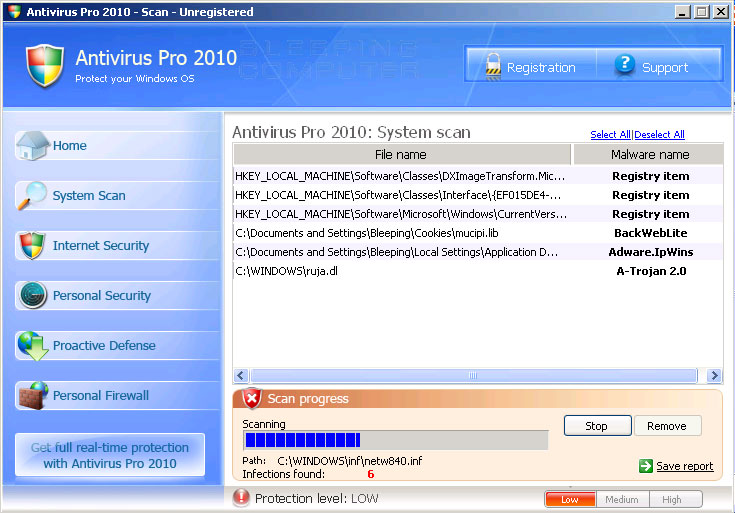Click the Personal Firewall brick wall icon

point(33,396)
